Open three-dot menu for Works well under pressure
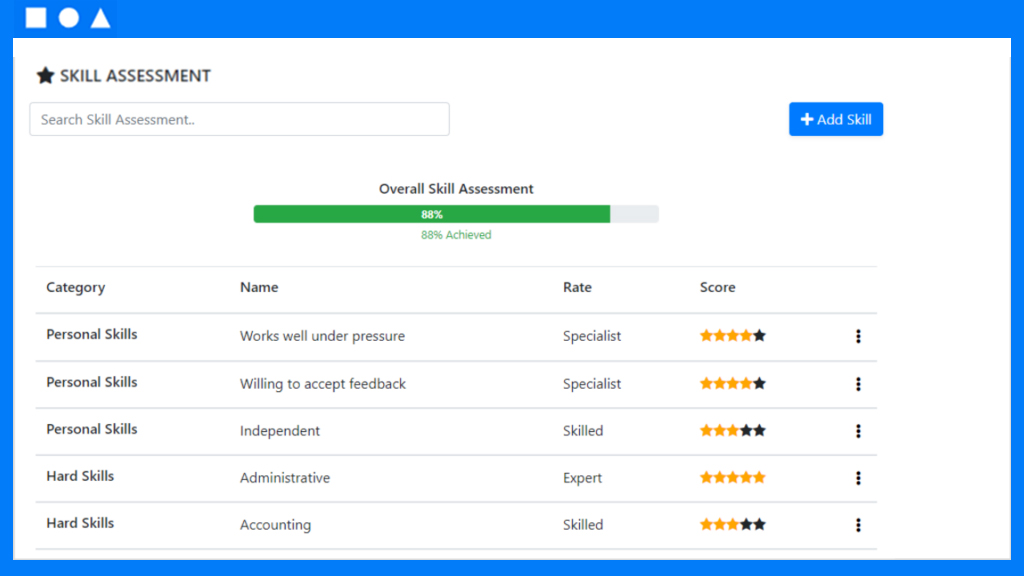Viewport: 1024px width, 576px height. click(x=858, y=336)
